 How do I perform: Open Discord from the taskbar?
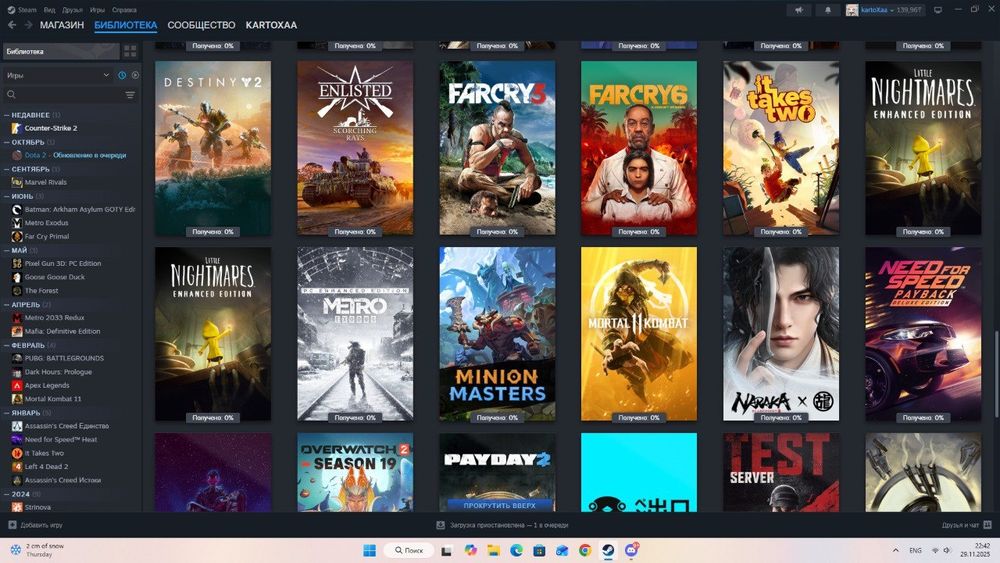(631, 550)
